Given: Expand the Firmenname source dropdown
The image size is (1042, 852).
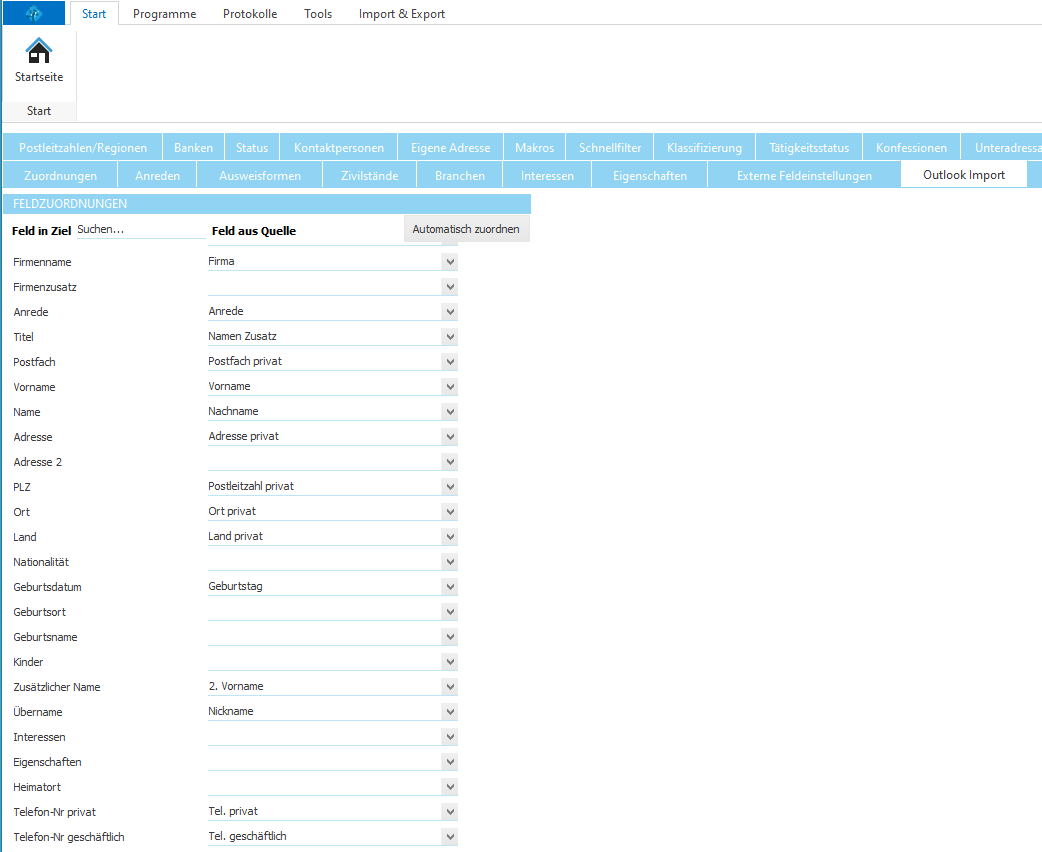Looking at the screenshot, I should [450, 262].
